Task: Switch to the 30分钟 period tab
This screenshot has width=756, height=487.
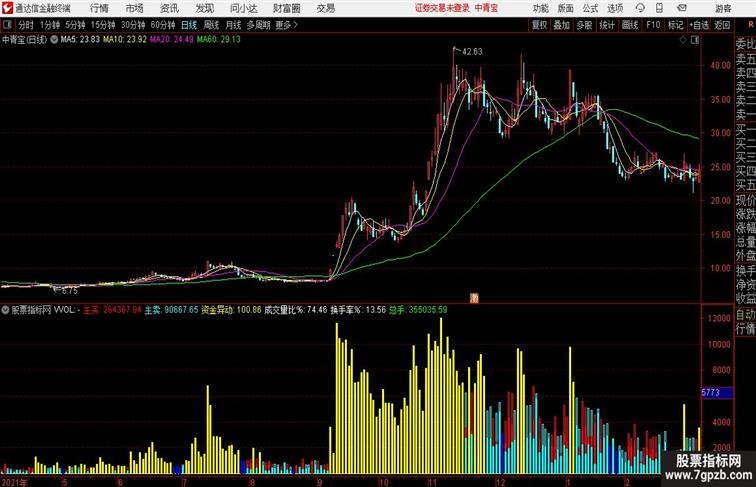Action: coord(133,25)
